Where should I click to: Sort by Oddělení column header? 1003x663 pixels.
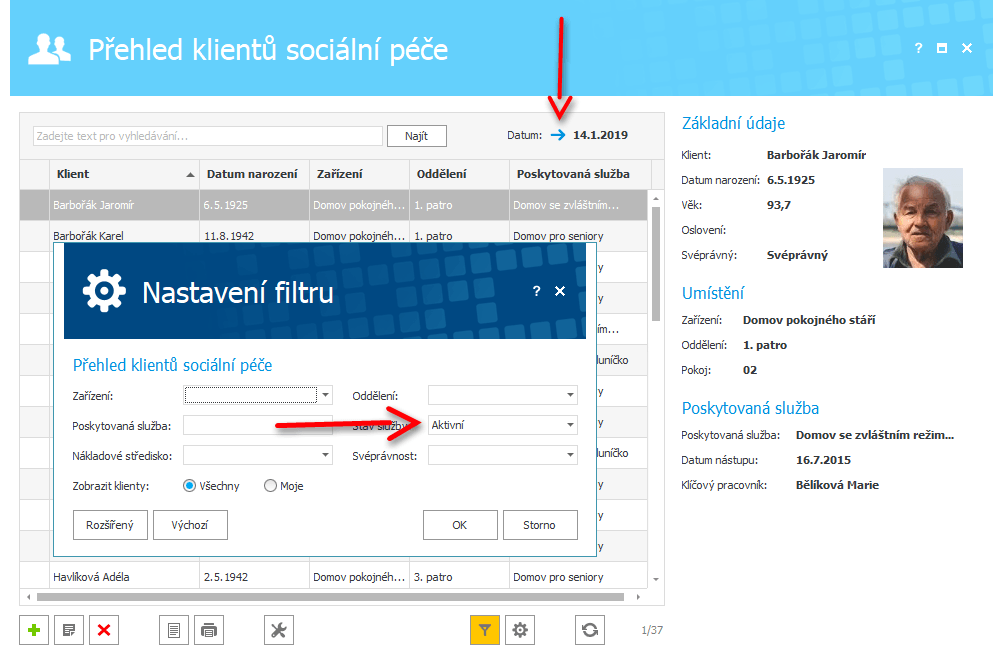[x=459, y=174]
